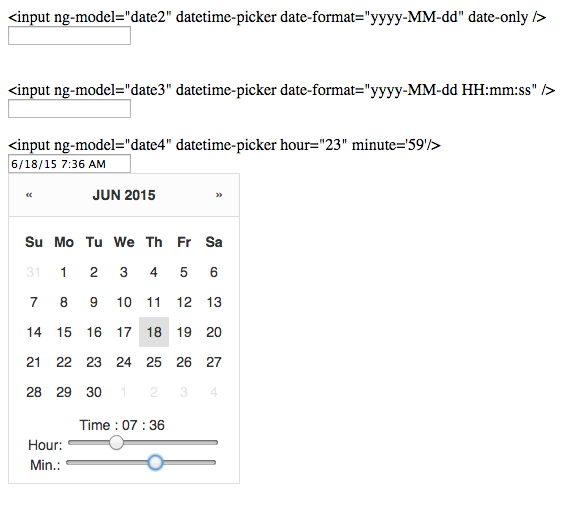Click the date4 input showing 6/18/15 7:36 AM
The width and height of the screenshot is (576, 524).
click(x=69, y=164)
